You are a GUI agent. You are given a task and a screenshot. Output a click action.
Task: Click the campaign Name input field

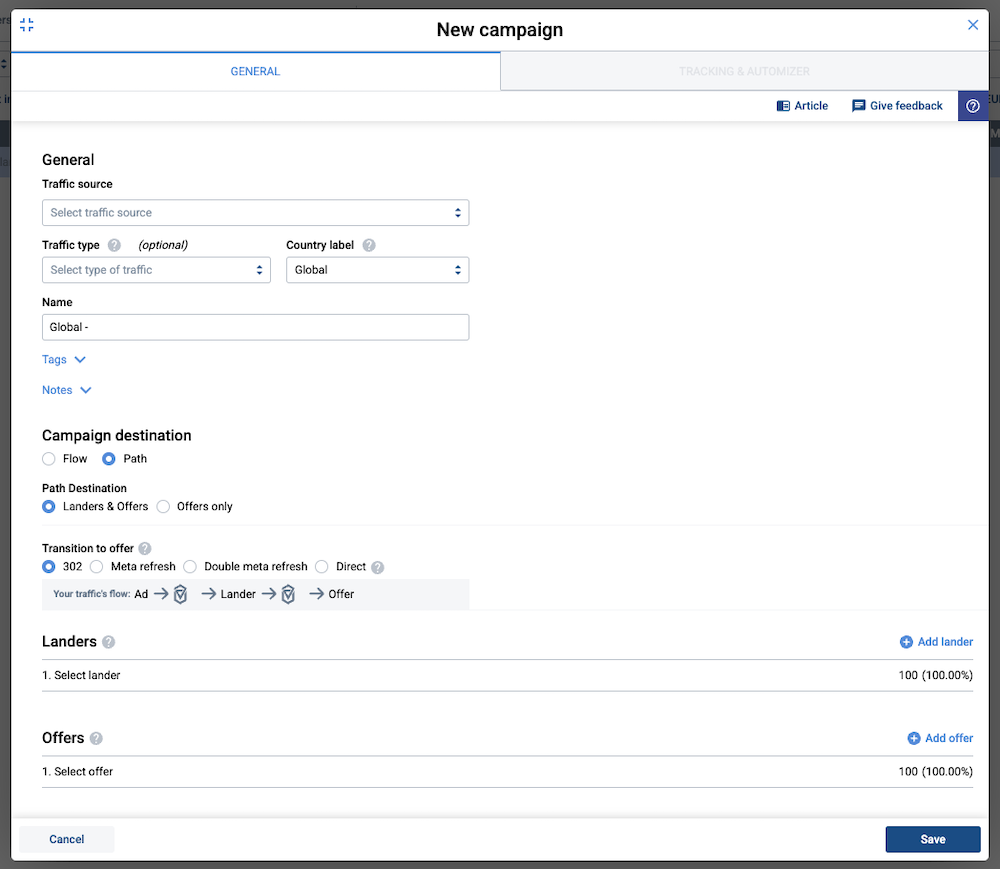click(255, 327)
